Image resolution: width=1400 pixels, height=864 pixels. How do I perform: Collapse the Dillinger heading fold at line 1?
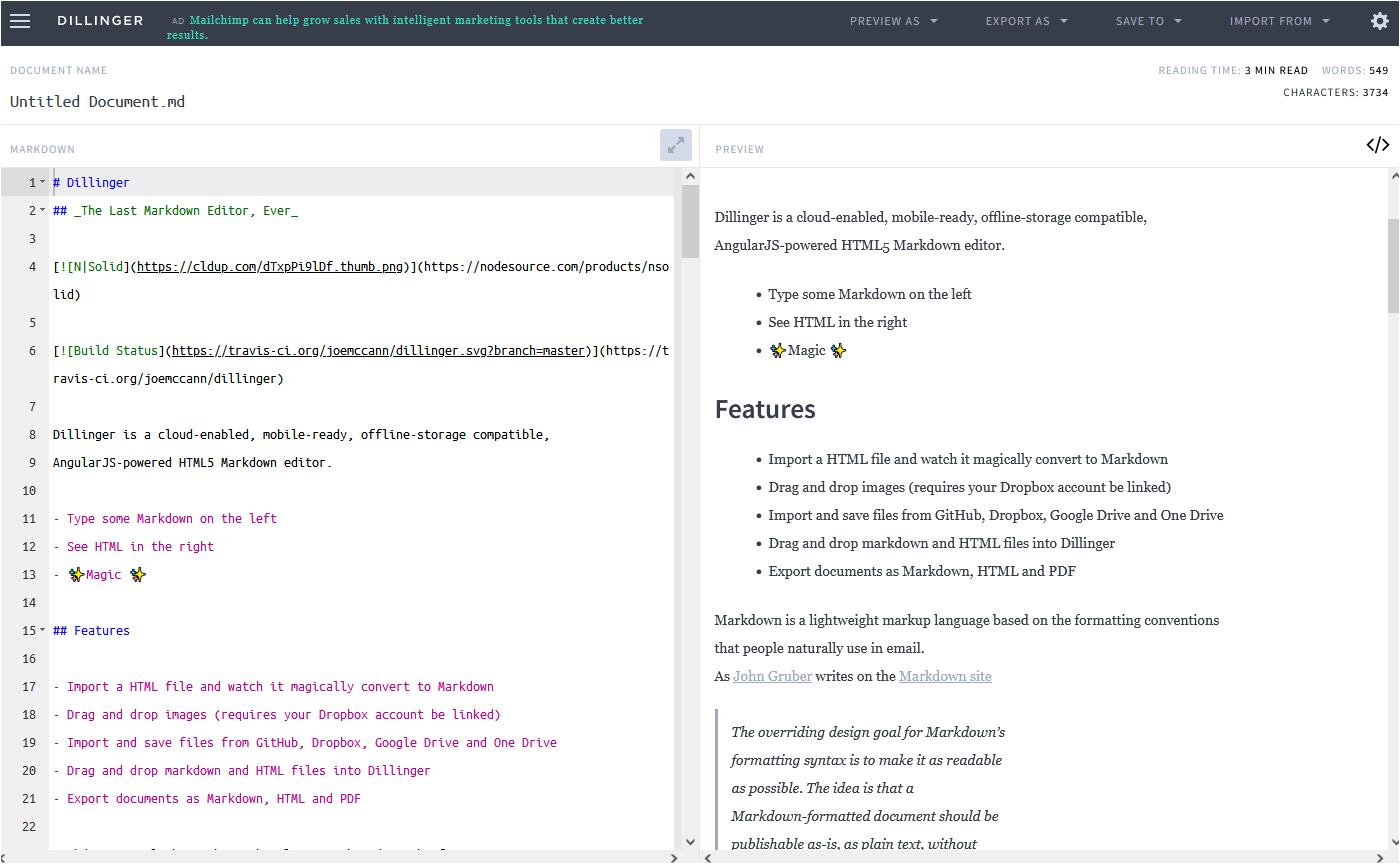click(x=41, y=182)
